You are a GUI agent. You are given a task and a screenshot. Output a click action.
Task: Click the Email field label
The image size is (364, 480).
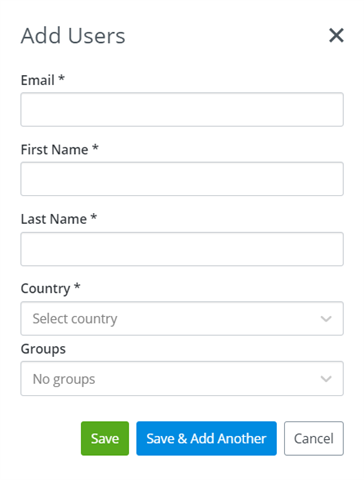click(x=37, y=80)
